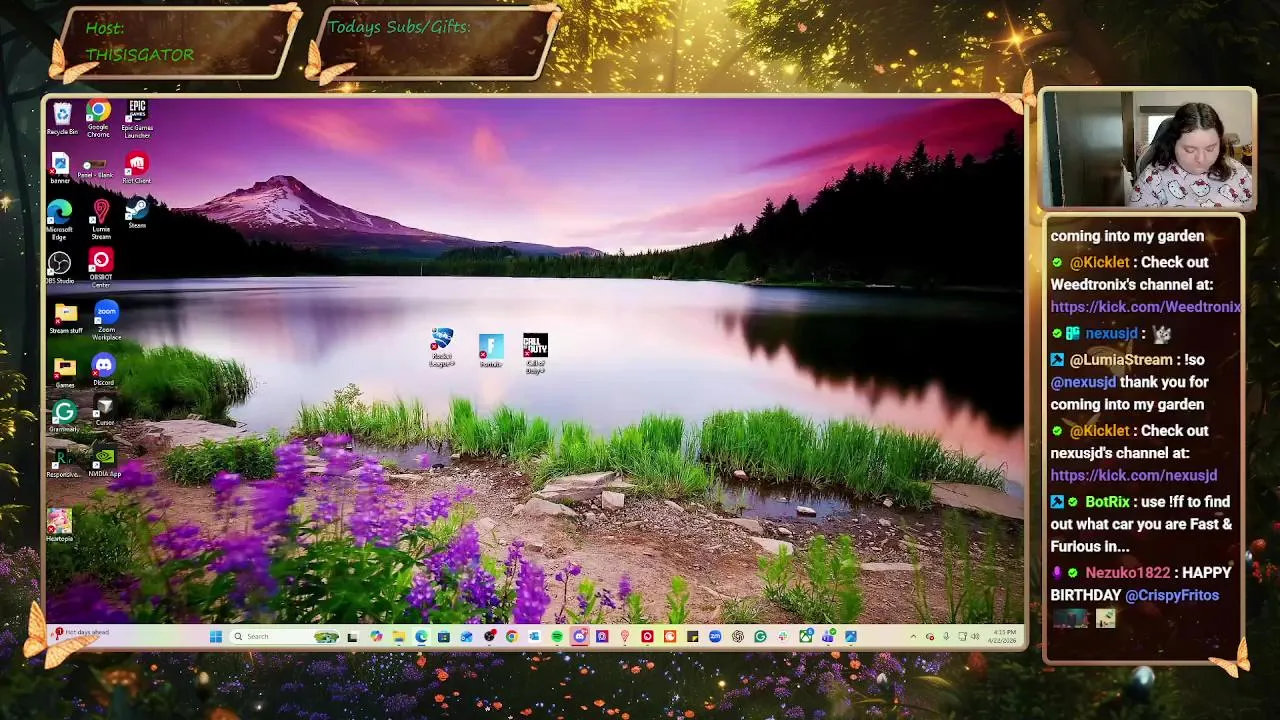Launch Zoom Workplace from the desktop

pos(106,321)
